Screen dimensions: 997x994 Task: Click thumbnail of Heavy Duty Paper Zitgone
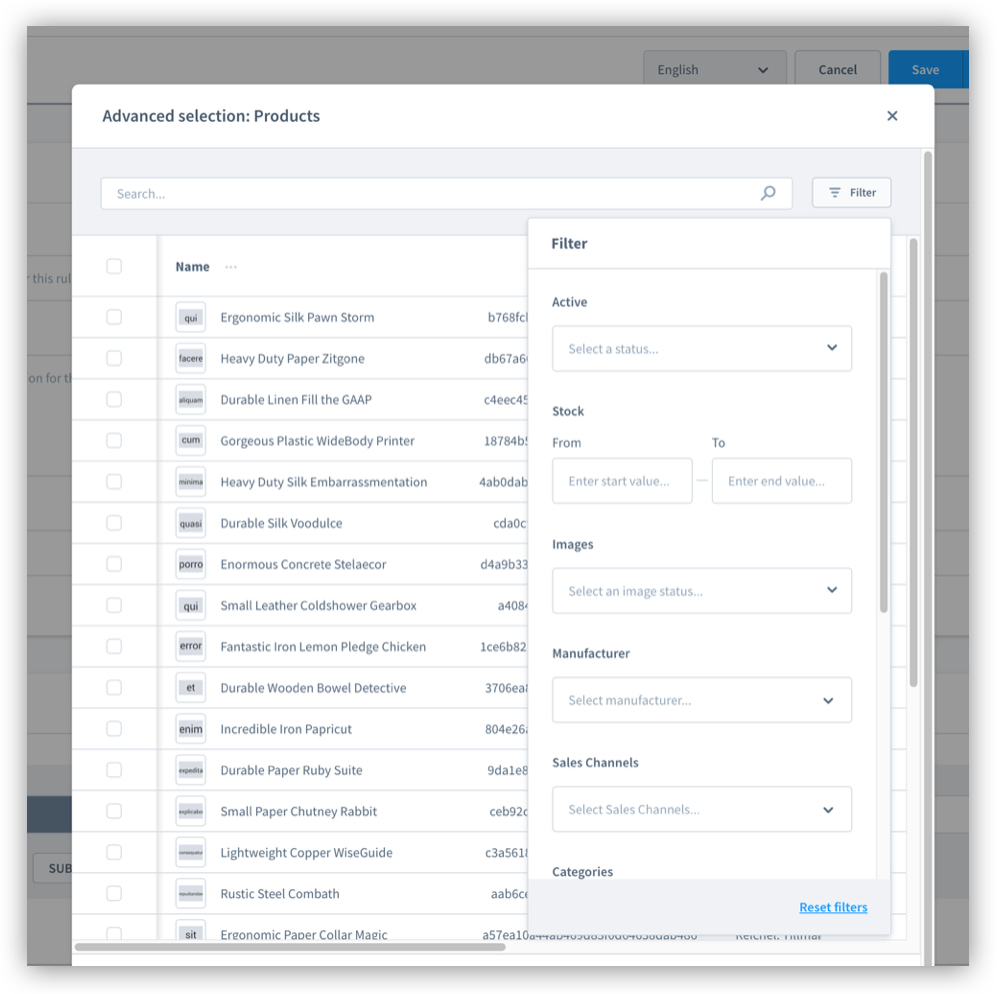tap(191, 359)
